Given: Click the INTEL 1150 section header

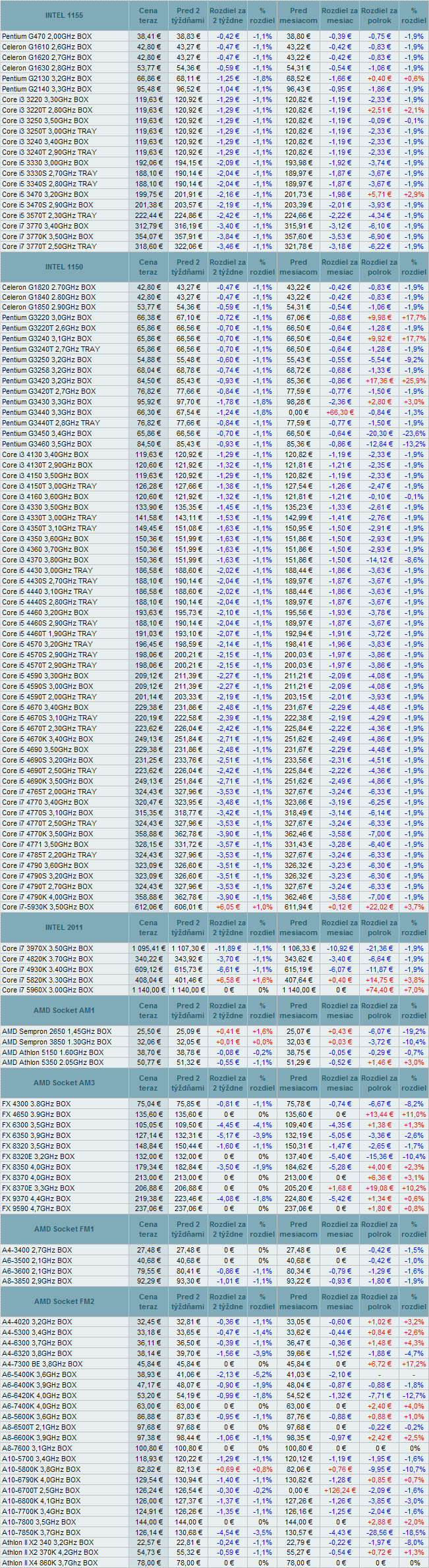Looking at the screenshot, I should pos(65,266).
